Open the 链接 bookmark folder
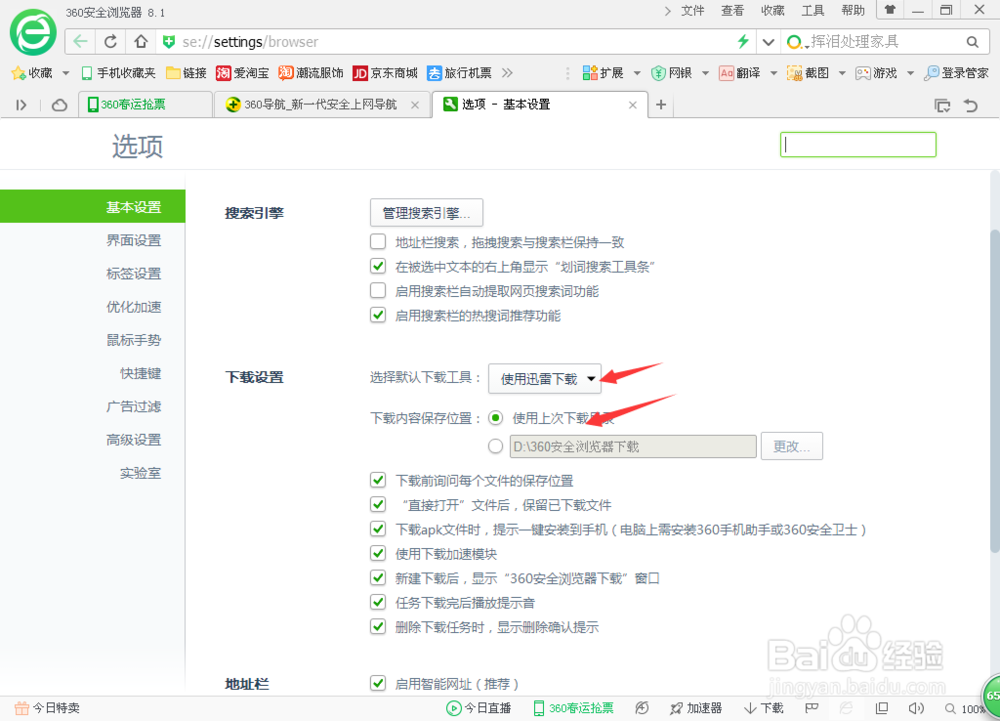1000x721 pixels. pyautogui.click(x=186, y=73)
